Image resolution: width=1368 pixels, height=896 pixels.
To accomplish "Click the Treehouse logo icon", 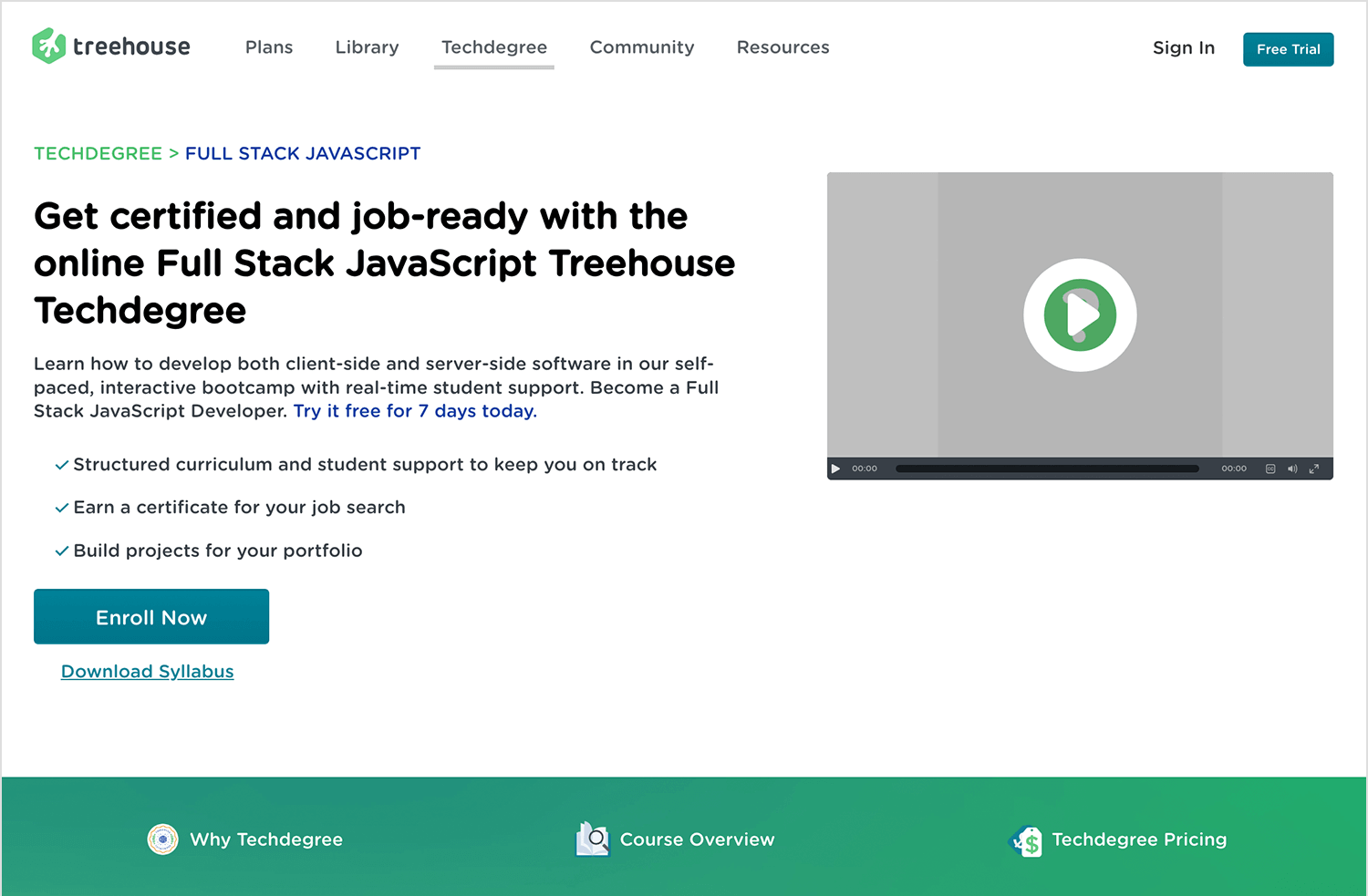I will coord(49,46).
